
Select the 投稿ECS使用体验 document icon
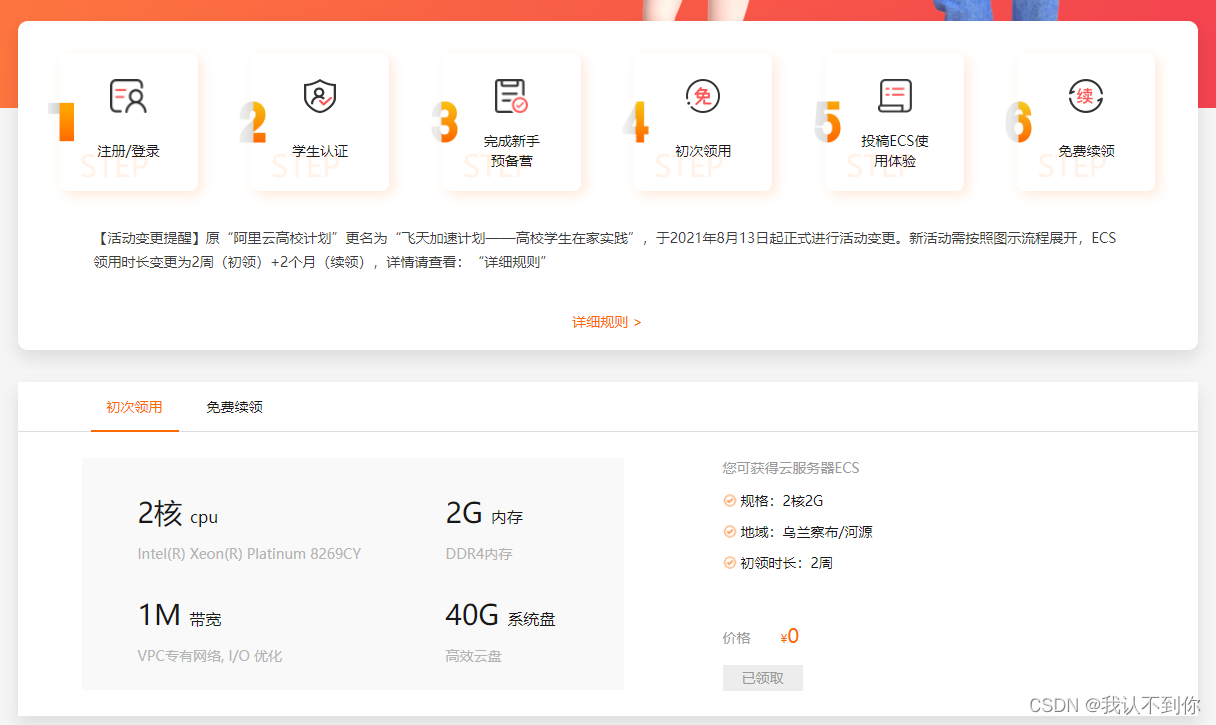[x=894, y=93]
